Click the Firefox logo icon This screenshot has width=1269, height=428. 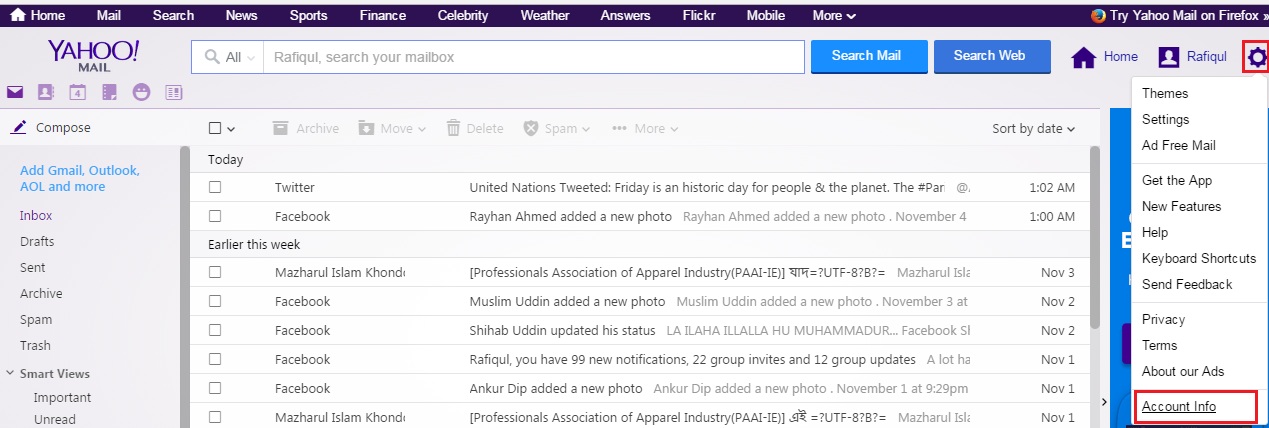tap(1098, 16)
